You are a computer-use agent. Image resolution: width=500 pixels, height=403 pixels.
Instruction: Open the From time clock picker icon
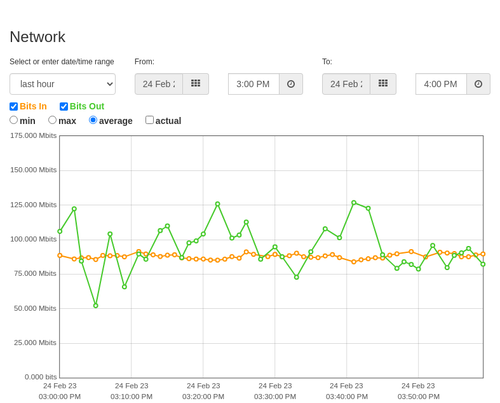pos(291,84)
